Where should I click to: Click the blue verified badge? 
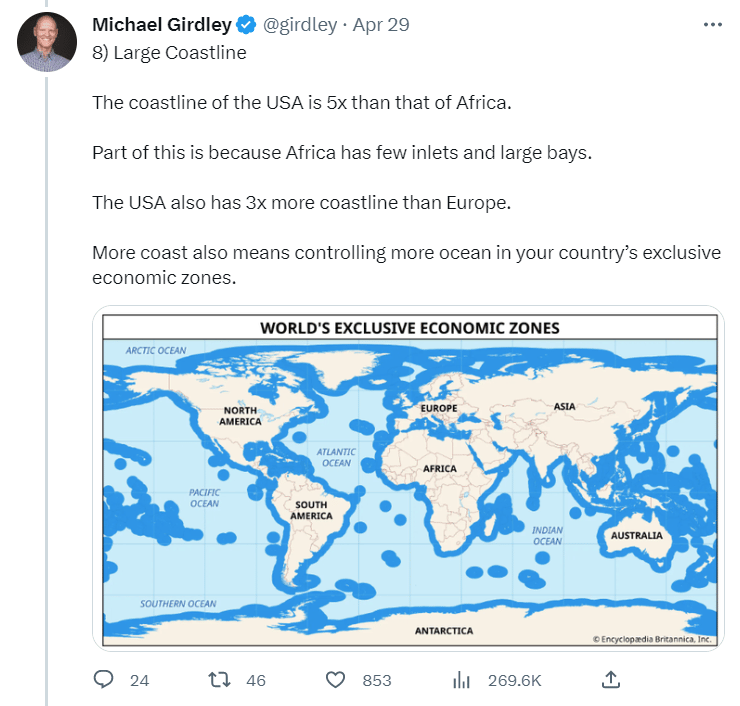(246, 25)
